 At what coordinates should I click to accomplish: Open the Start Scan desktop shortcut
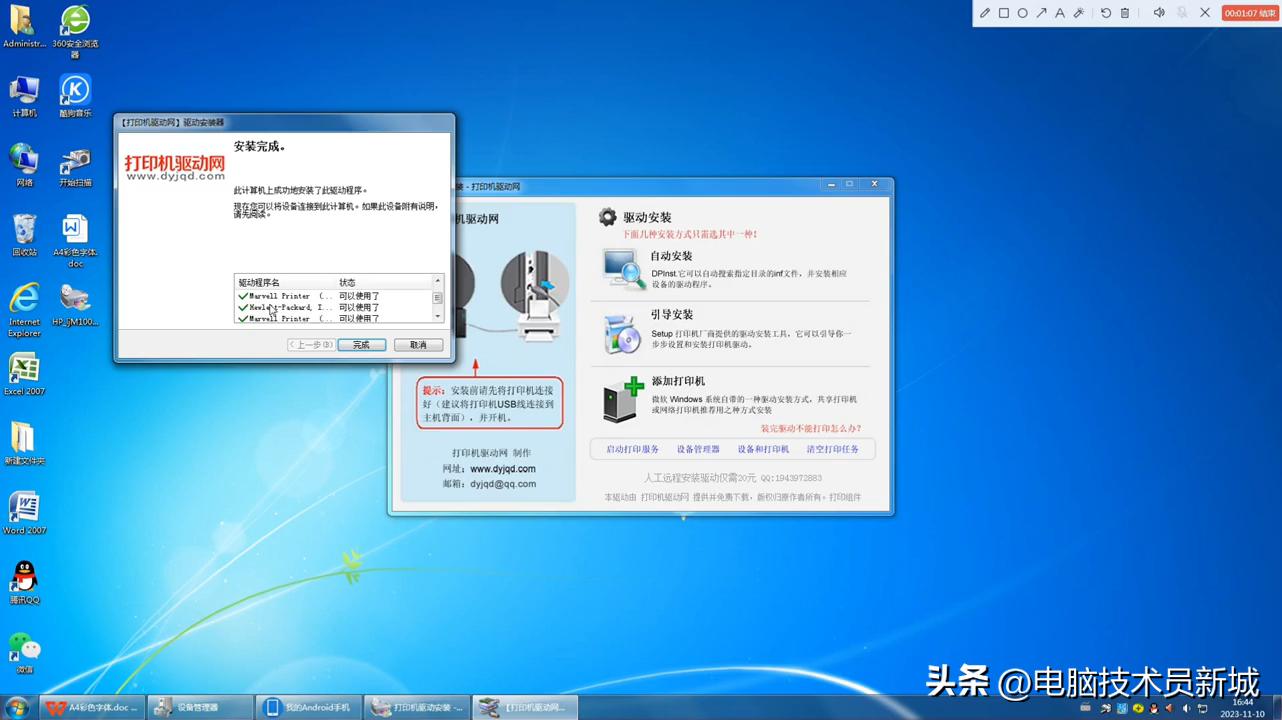(75, 165)
